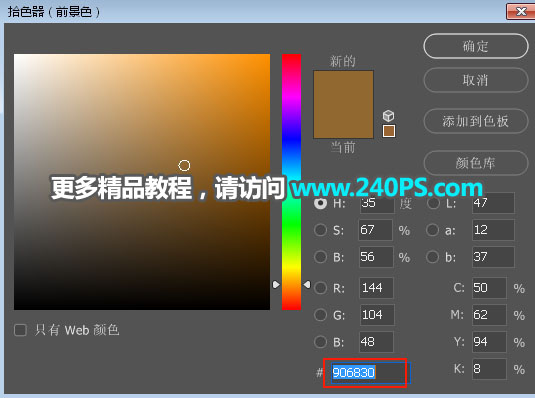Image resolution: width=535 pixels, height=398 pixels.
Task: Click the 取消 cancel button
Action: pyautogui.click(x=476, y=80)
